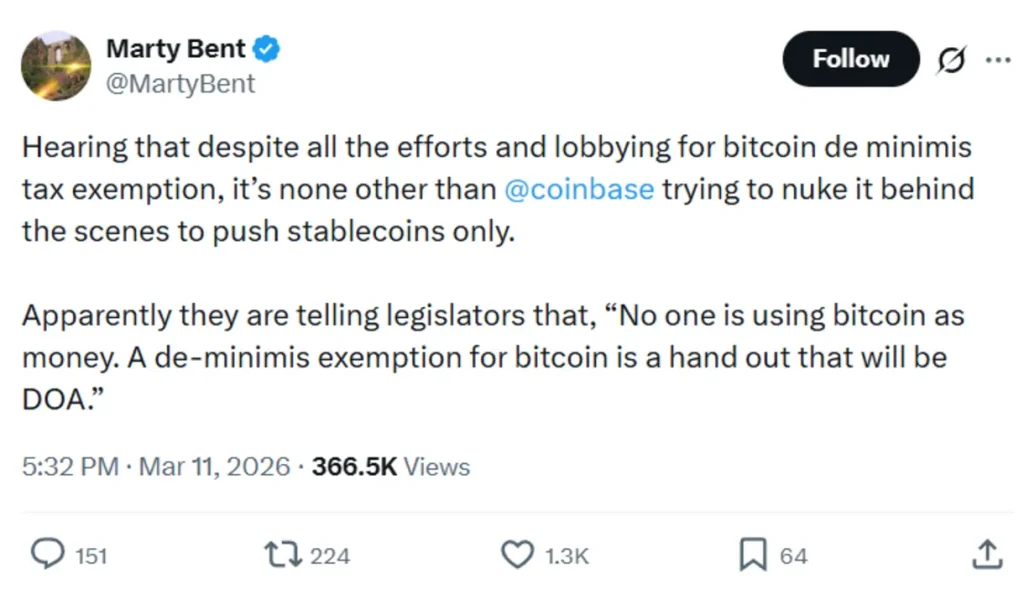Image resolution: width=1024 pixels, height=589 pixels.
Task: Click the Marty Bent display name
Action: (x=176, y=47)
